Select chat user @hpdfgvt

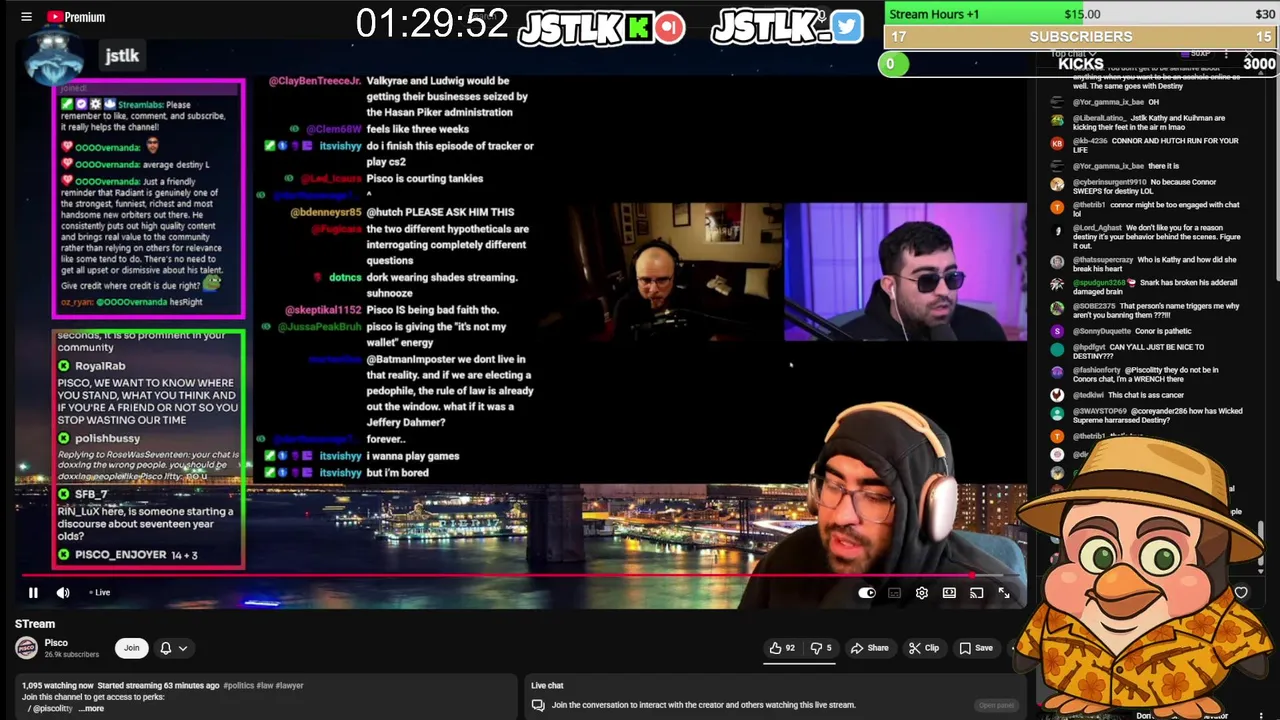tap(1089, 347)
